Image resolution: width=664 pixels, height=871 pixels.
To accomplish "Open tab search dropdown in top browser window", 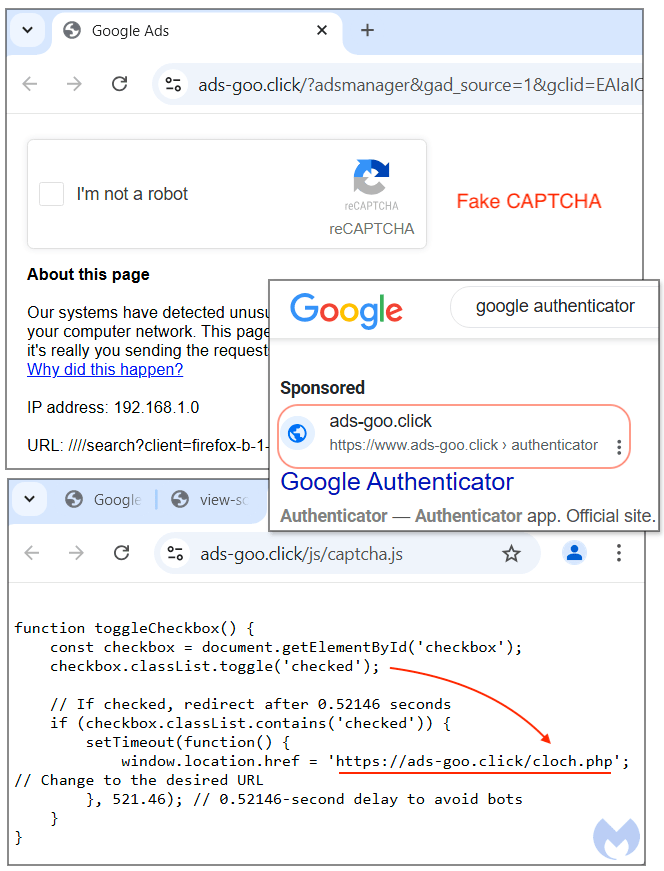I will [x=27, y=30].
